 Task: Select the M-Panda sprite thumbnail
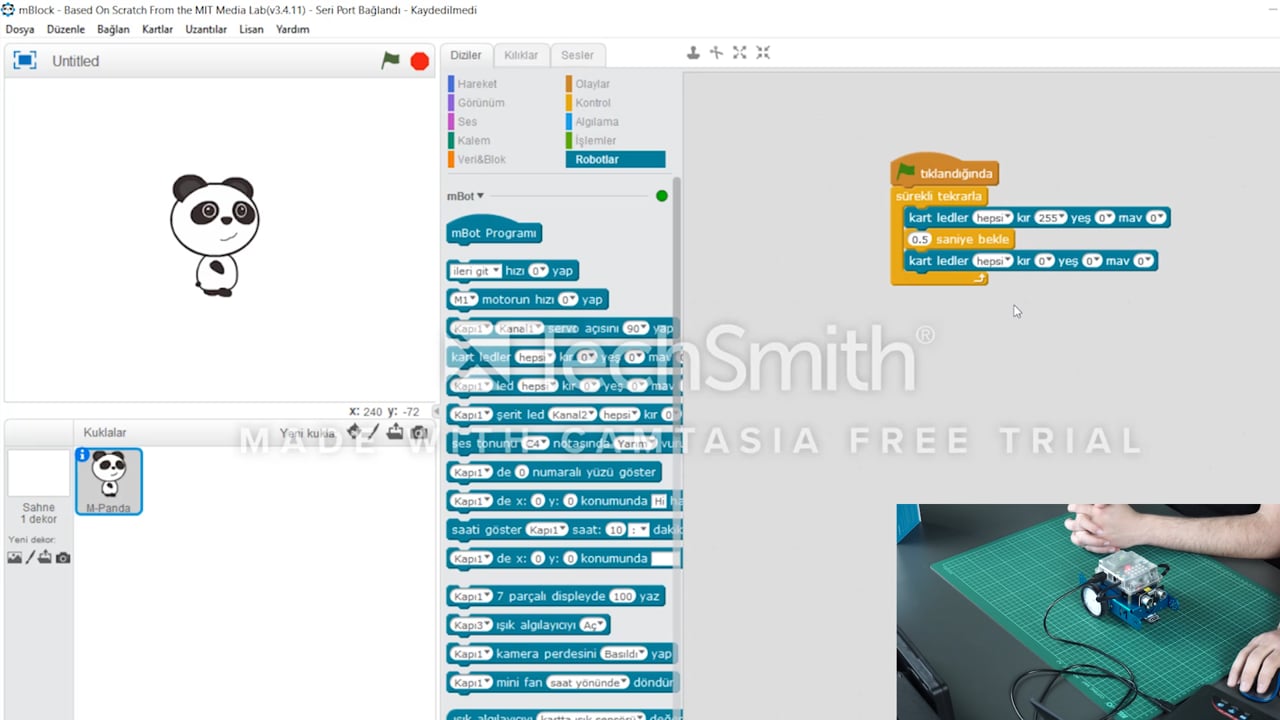109,481
